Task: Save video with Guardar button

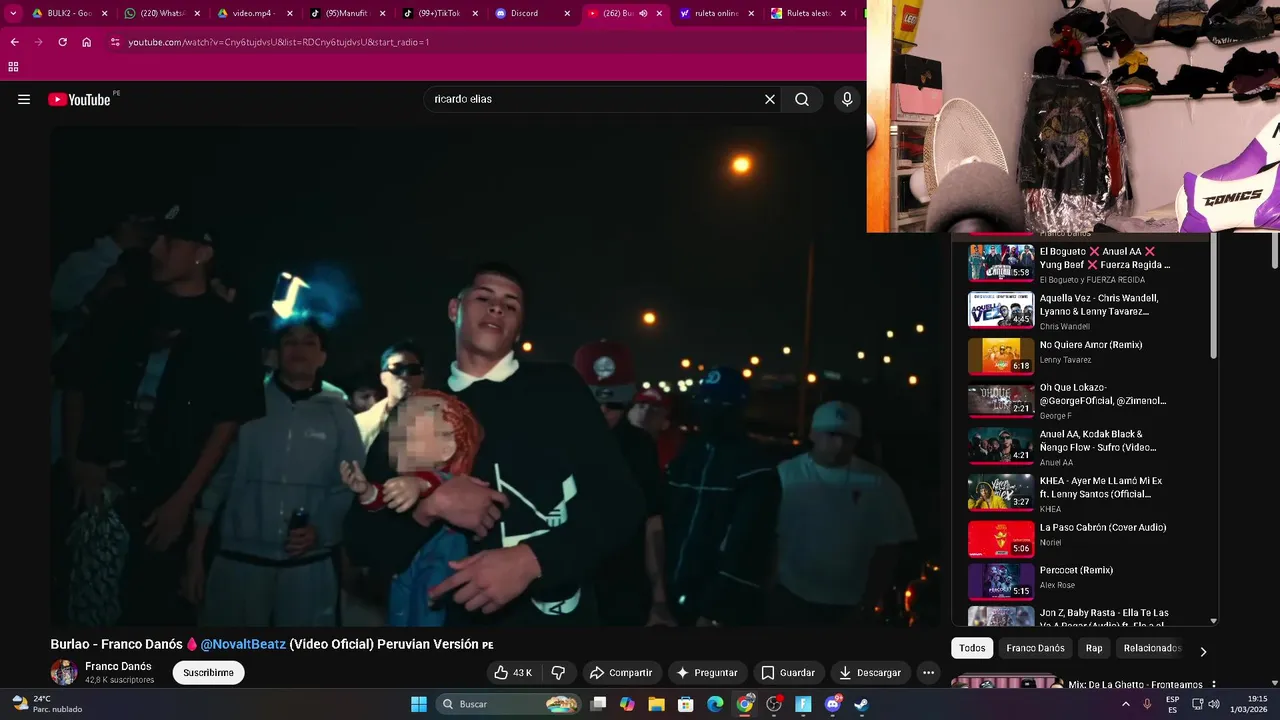Action: [788, 673]
